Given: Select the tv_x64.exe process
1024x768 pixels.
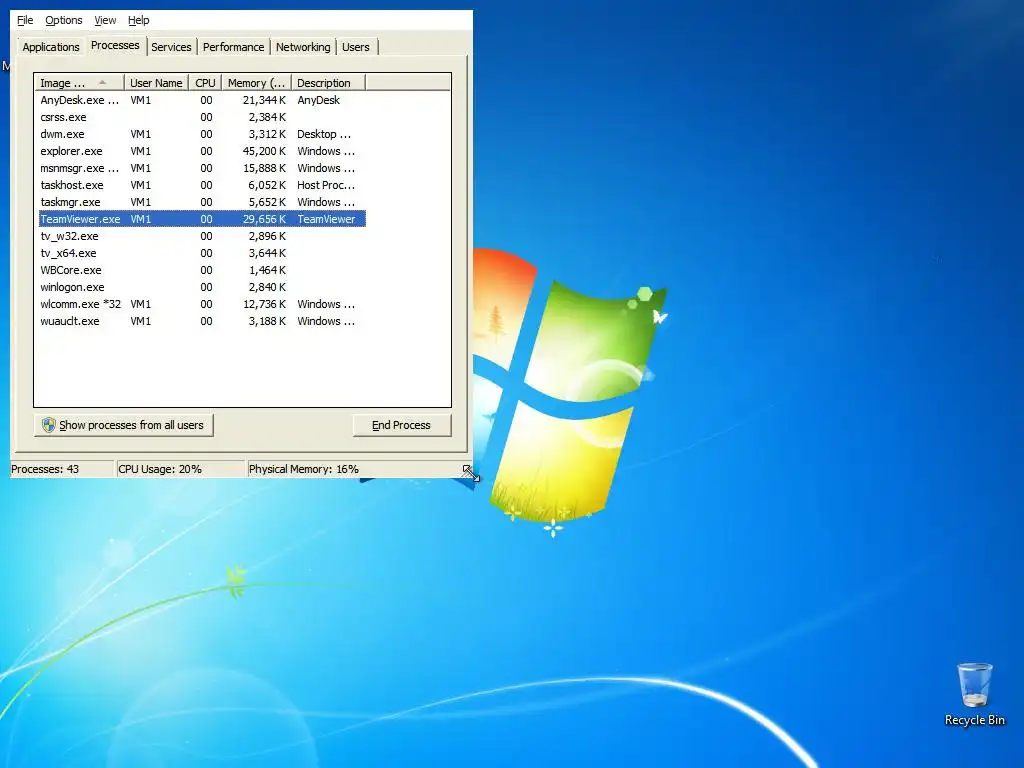Looking at the screenshot, I should click(x=202, y=253).
